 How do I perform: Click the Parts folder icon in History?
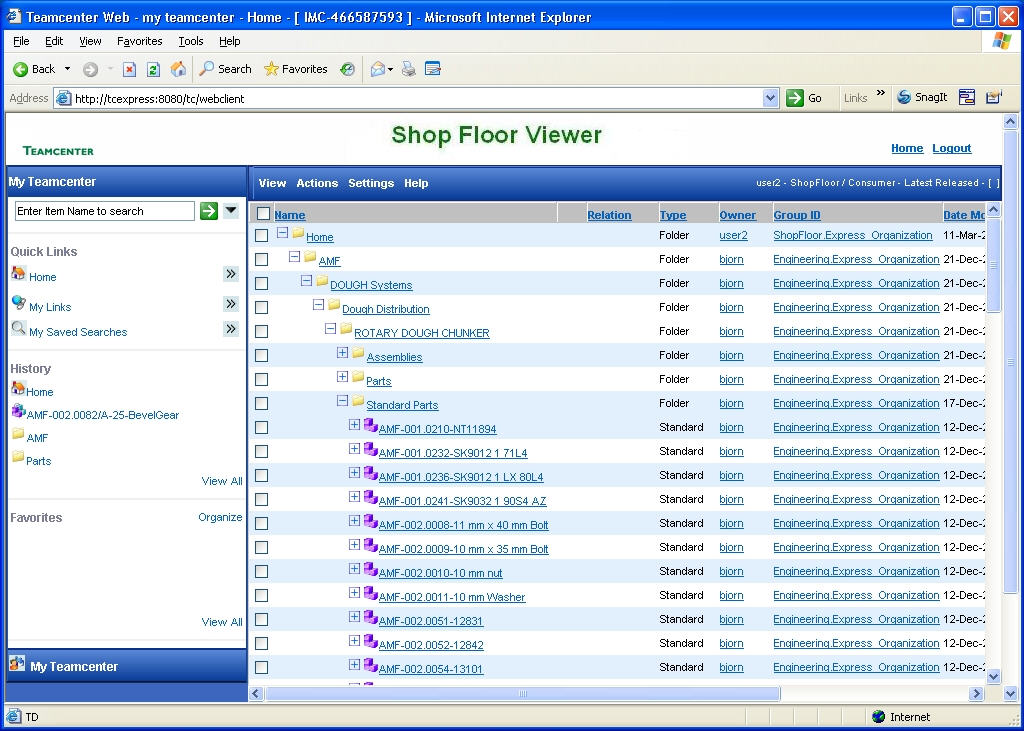pos(18,457)
